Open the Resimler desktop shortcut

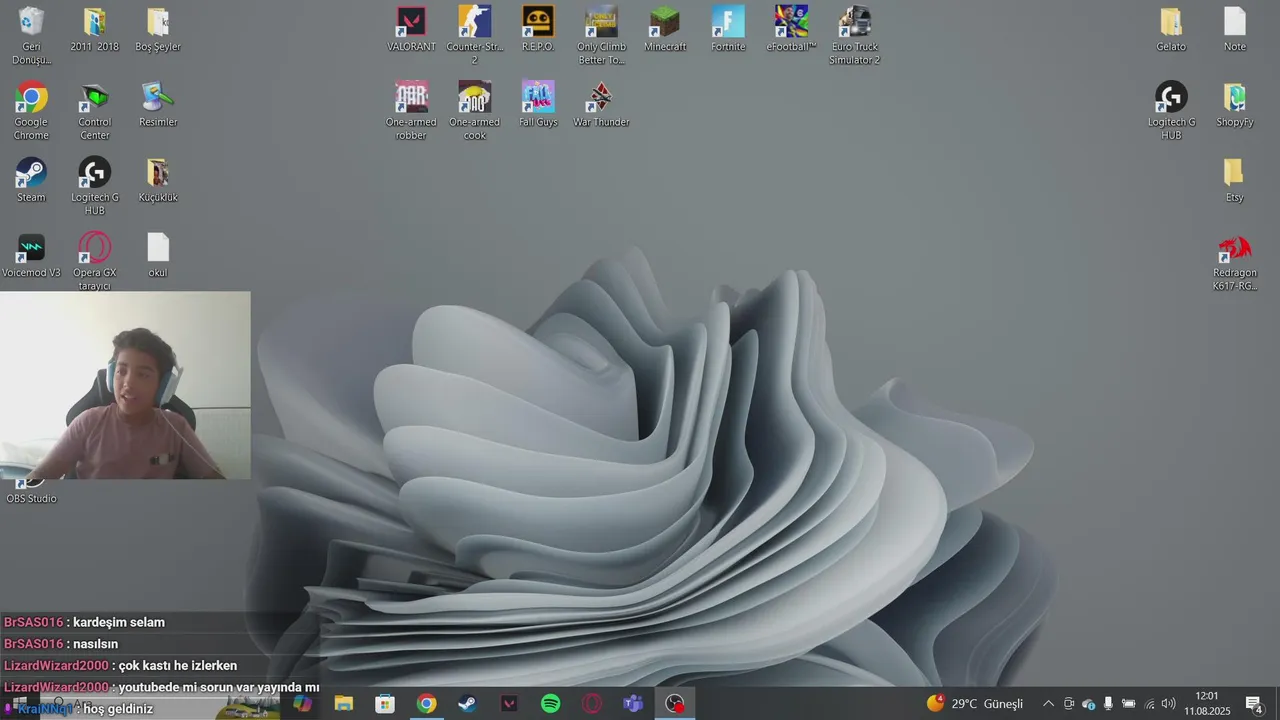click(x=158, y=104)
